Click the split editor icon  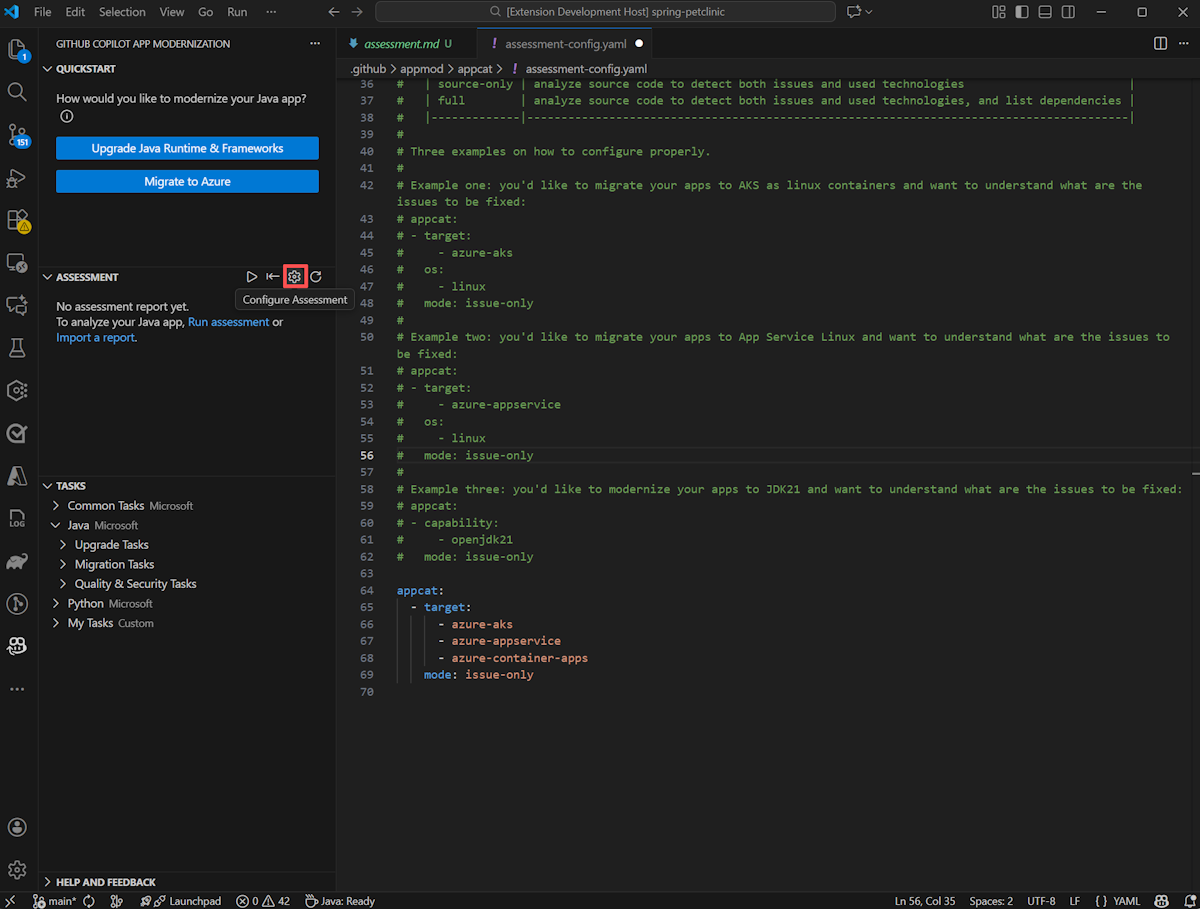(1160, 44)
